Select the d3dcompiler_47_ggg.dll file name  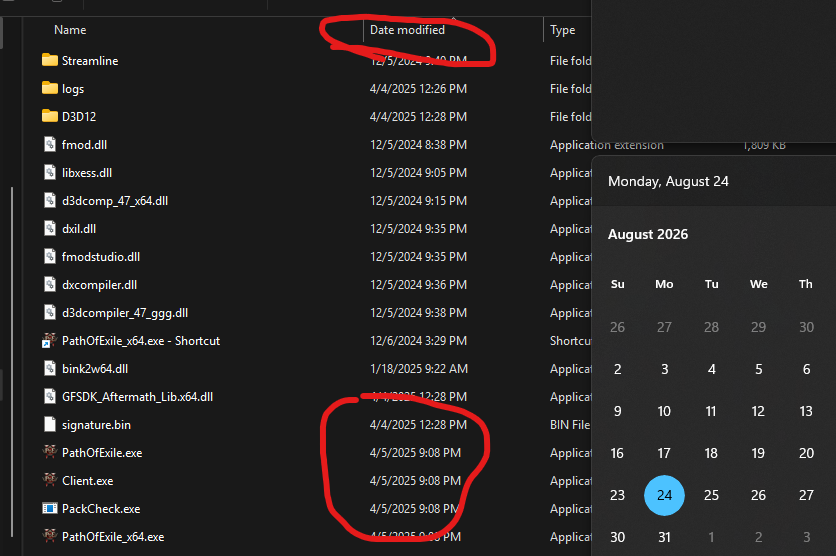pyautogui.click(x=125, y=313)
